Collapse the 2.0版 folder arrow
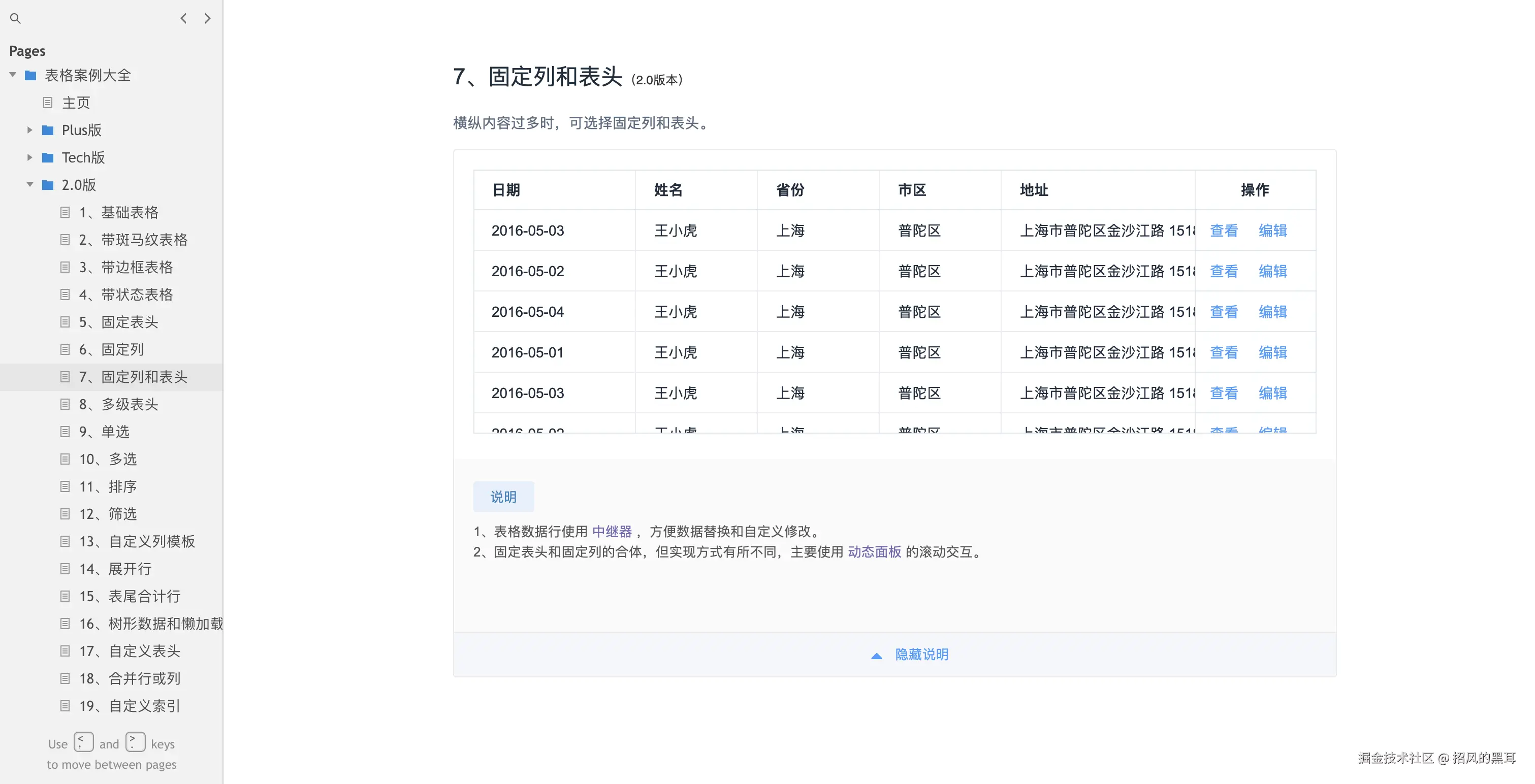1535x784 pixels. (29, 185)
